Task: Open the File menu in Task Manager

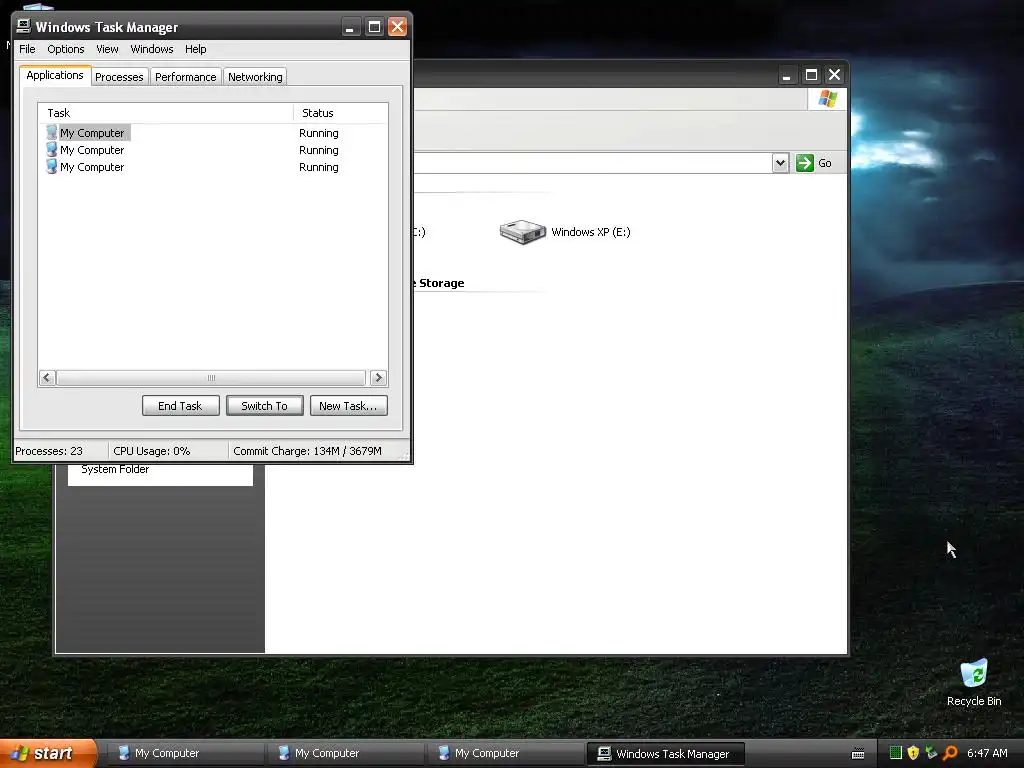Action: pos(27,49)
